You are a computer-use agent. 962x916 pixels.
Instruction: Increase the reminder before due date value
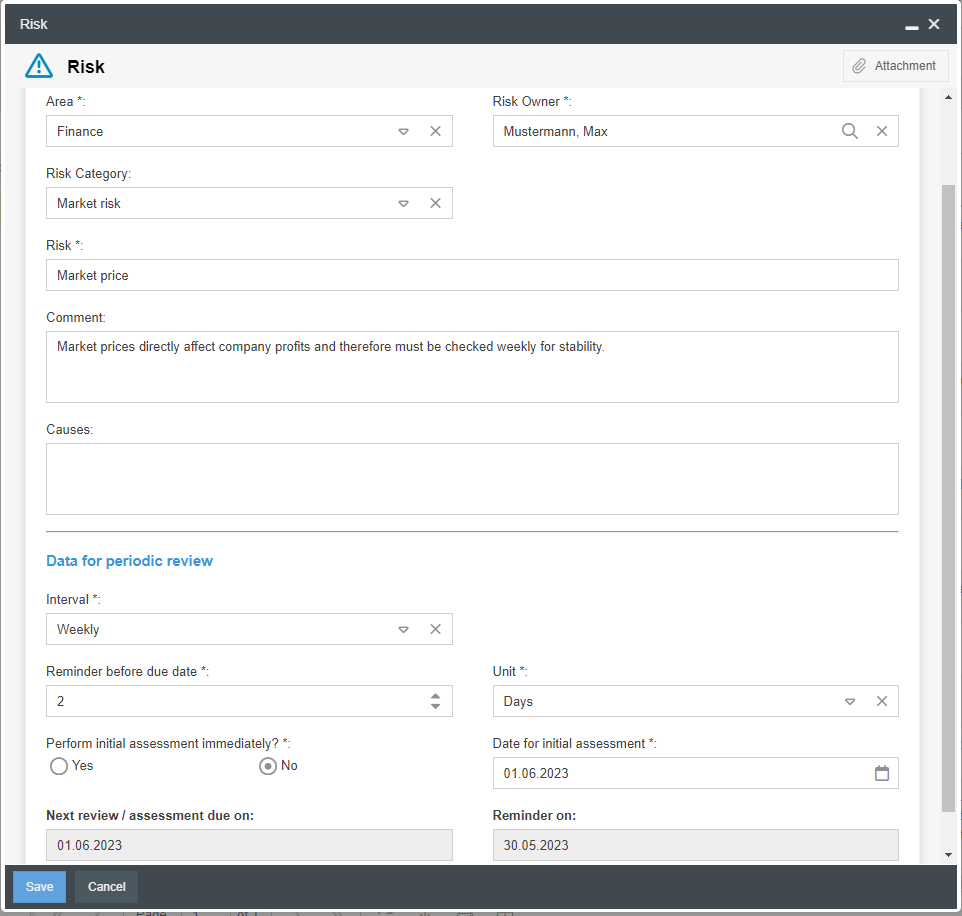tap(435, 696)
